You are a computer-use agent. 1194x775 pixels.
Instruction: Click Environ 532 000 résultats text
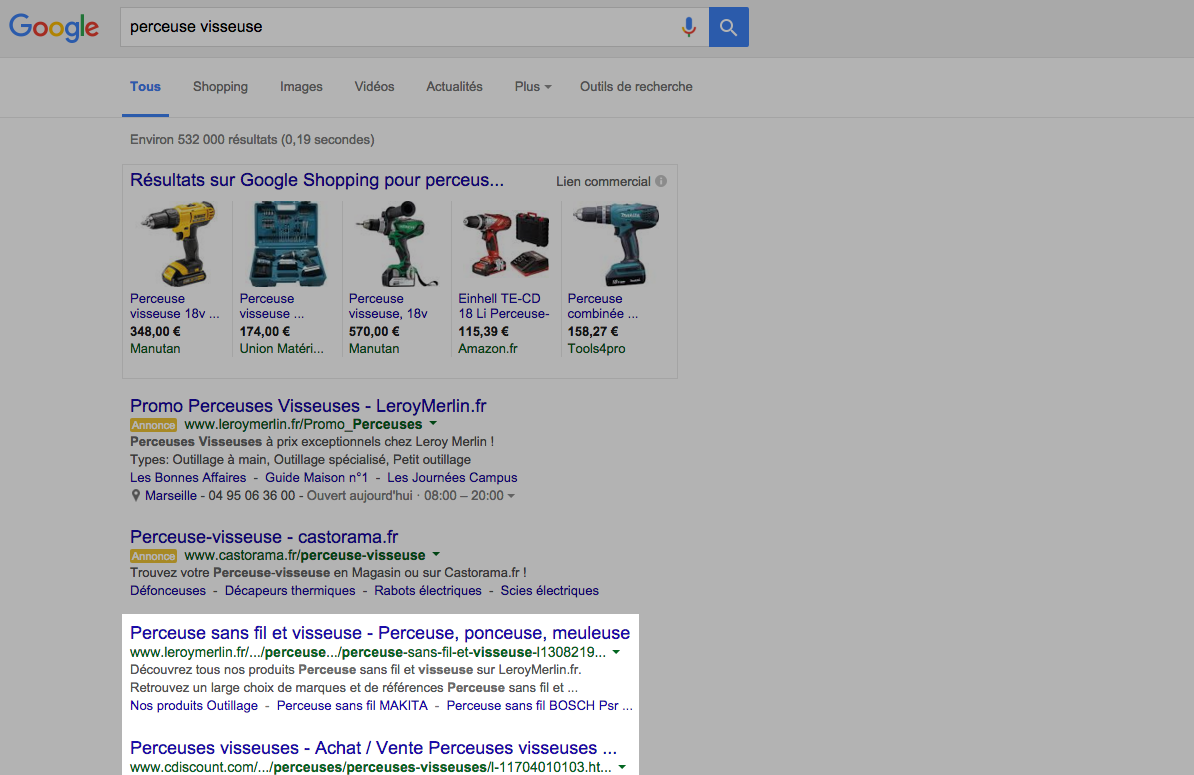[x=252, y=140]
